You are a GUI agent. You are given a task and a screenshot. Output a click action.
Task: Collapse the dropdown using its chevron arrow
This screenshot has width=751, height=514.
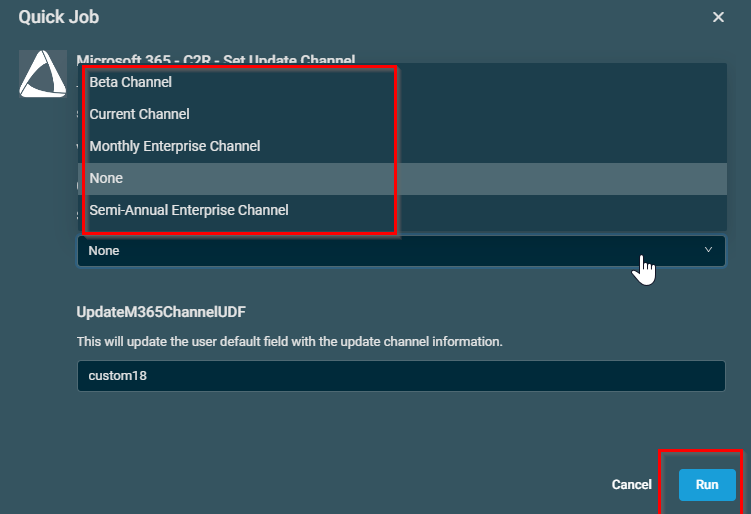coord(708,250)
